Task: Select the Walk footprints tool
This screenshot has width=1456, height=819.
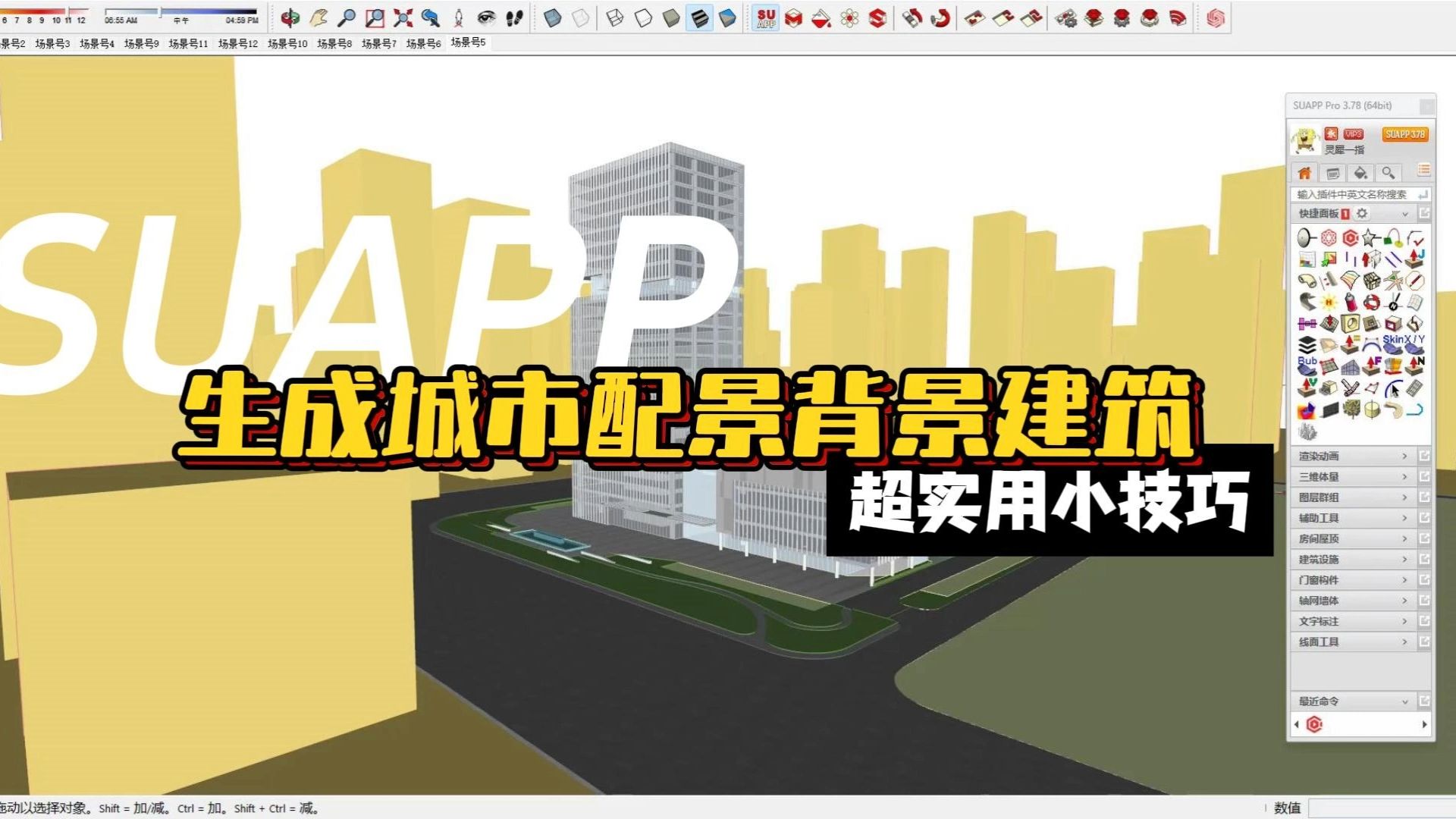Action: click(x=514, y=18)
